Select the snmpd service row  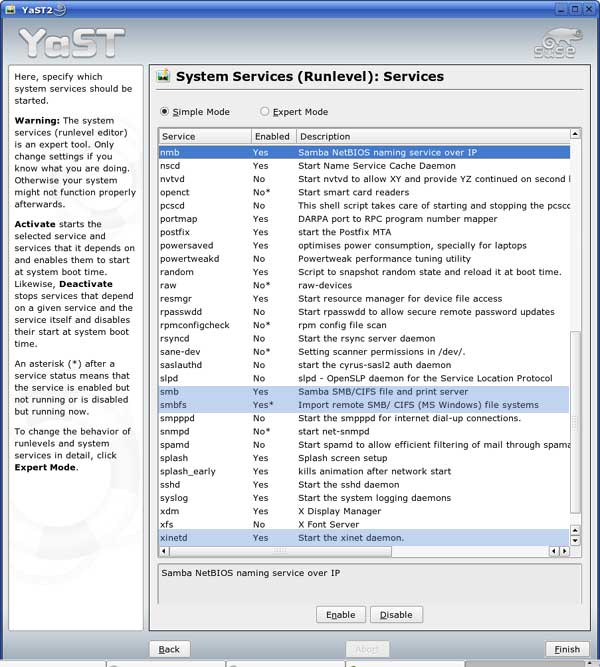coord(364,431)
